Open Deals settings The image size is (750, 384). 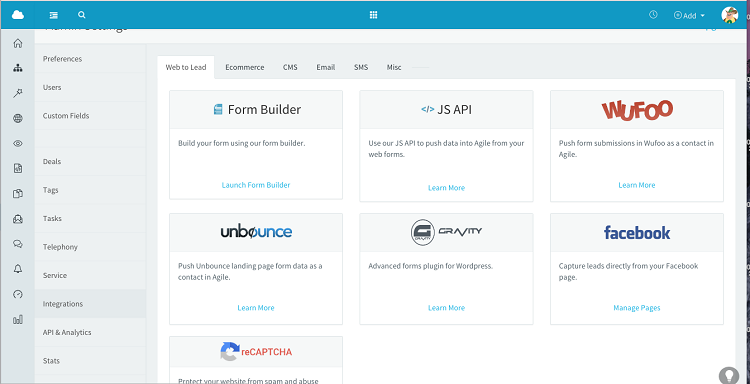[x=90, y=162]
